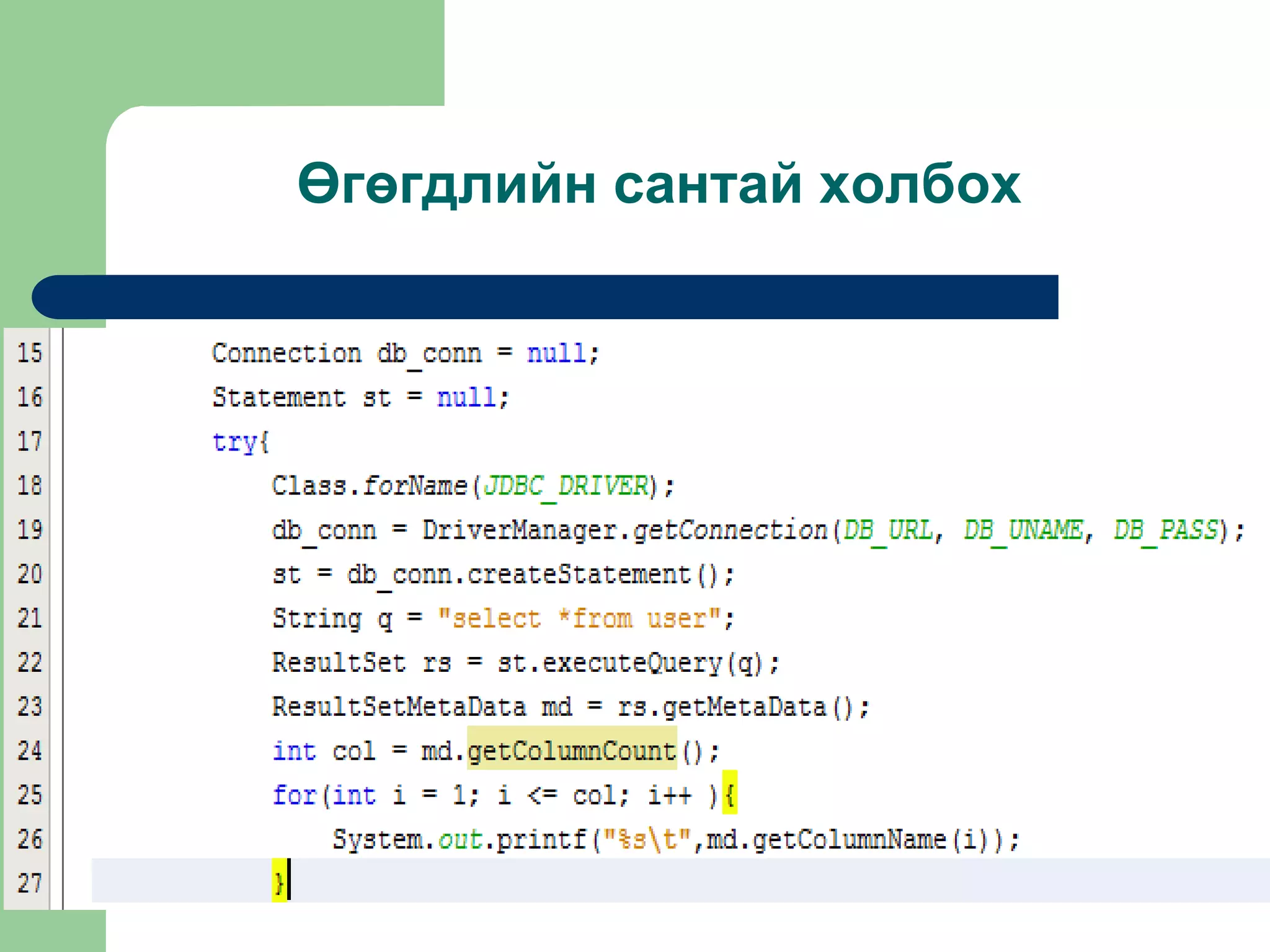Click the "Statement st = null;" code line
Screen dimensions: 1270x952
click(x=361, y=397)
